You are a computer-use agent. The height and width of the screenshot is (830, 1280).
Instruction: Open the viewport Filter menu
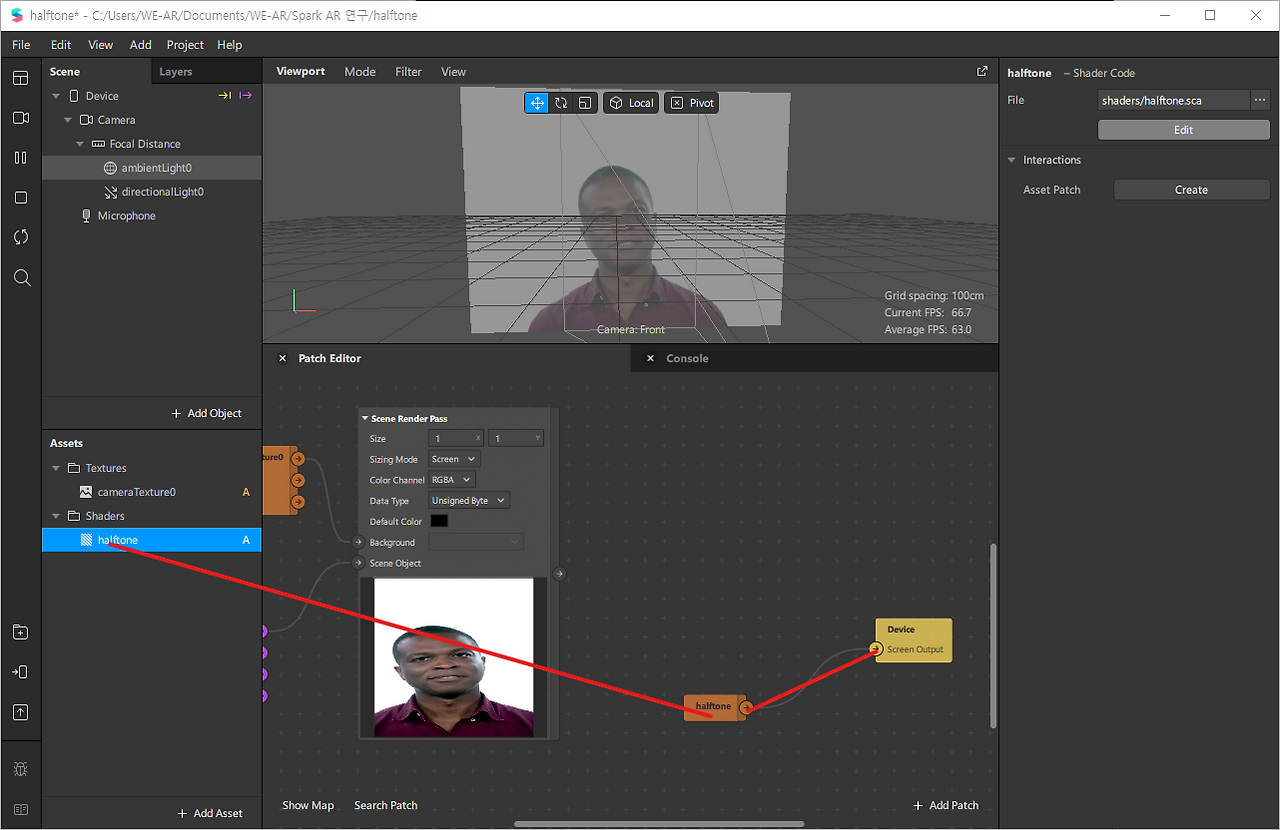[409, 72]
